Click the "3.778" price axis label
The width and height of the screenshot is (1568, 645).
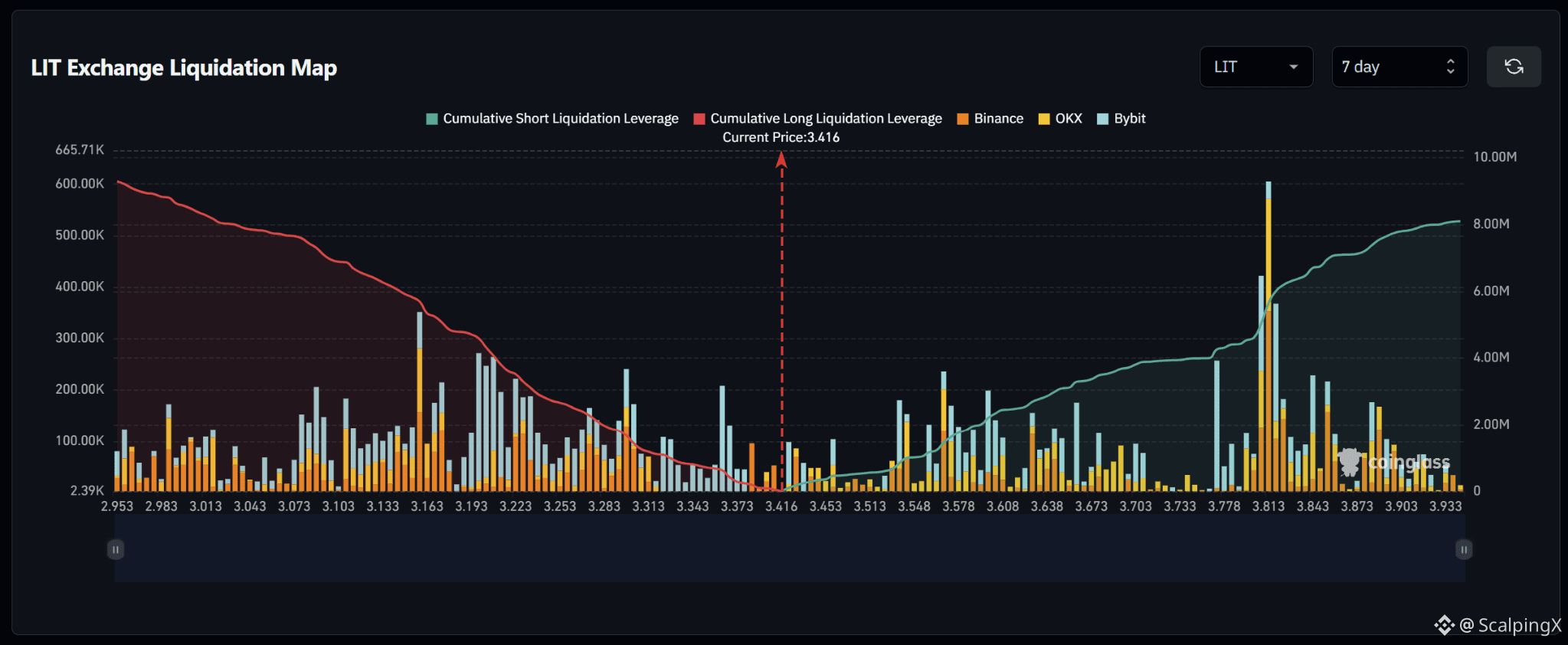[1225, 506]
